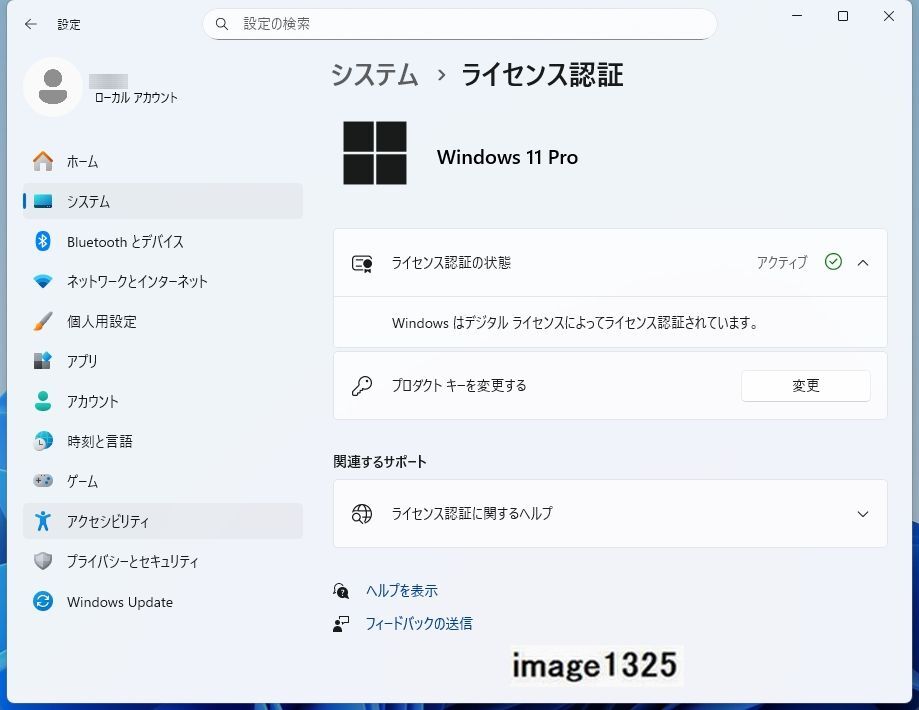The height and width of the screenshot is (710, 919).
Task: Click the globe help icon
Action: tap(362, 514)
